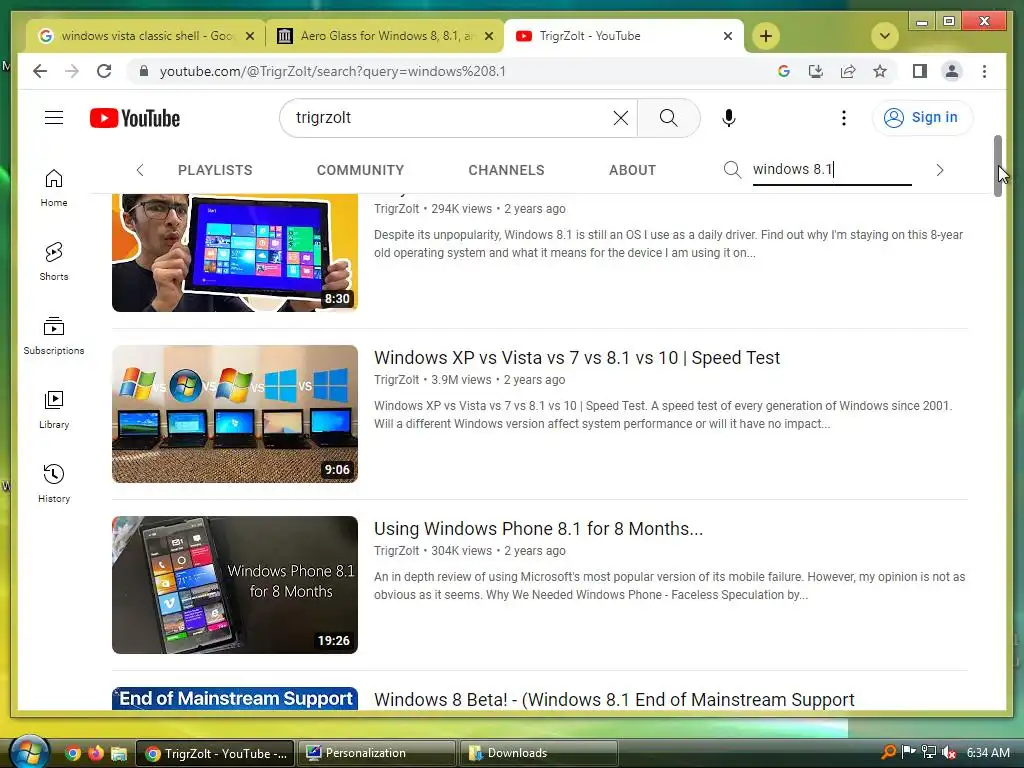Screen dimensions: 1024x768
Task: Open TrigrZolt channel under Speed Test video
Action: (396, 379)
